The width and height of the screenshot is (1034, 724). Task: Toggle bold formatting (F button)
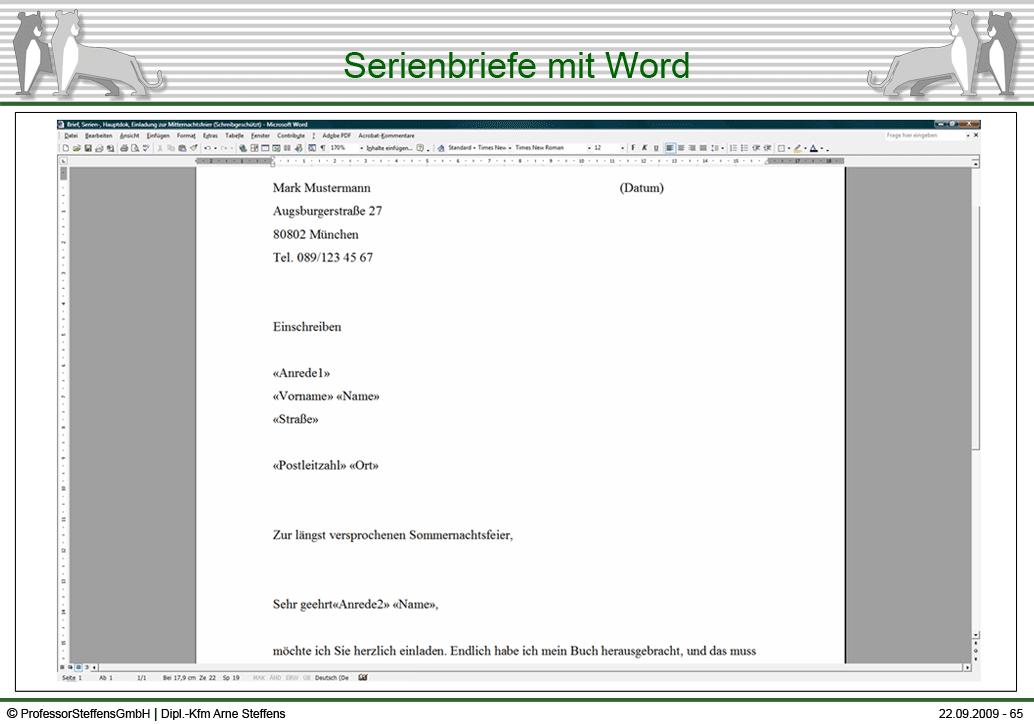[x=633, y=148]
